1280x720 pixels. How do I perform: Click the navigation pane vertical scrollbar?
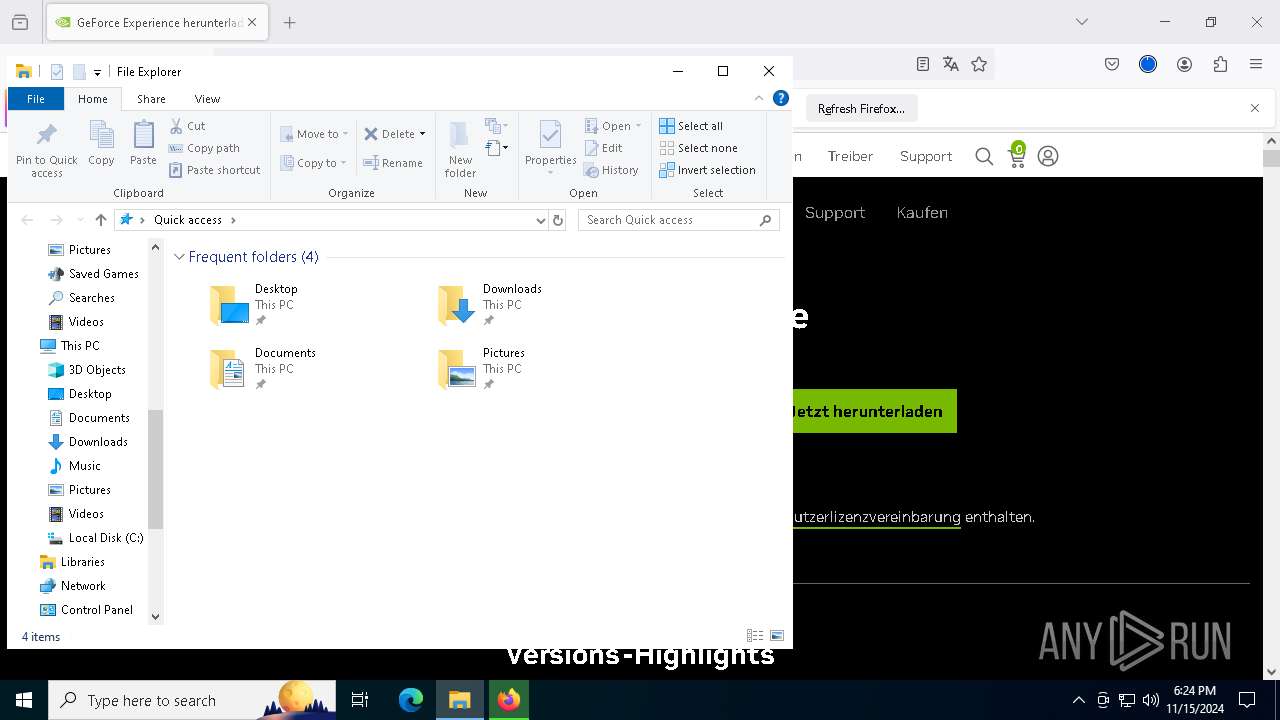155,432
